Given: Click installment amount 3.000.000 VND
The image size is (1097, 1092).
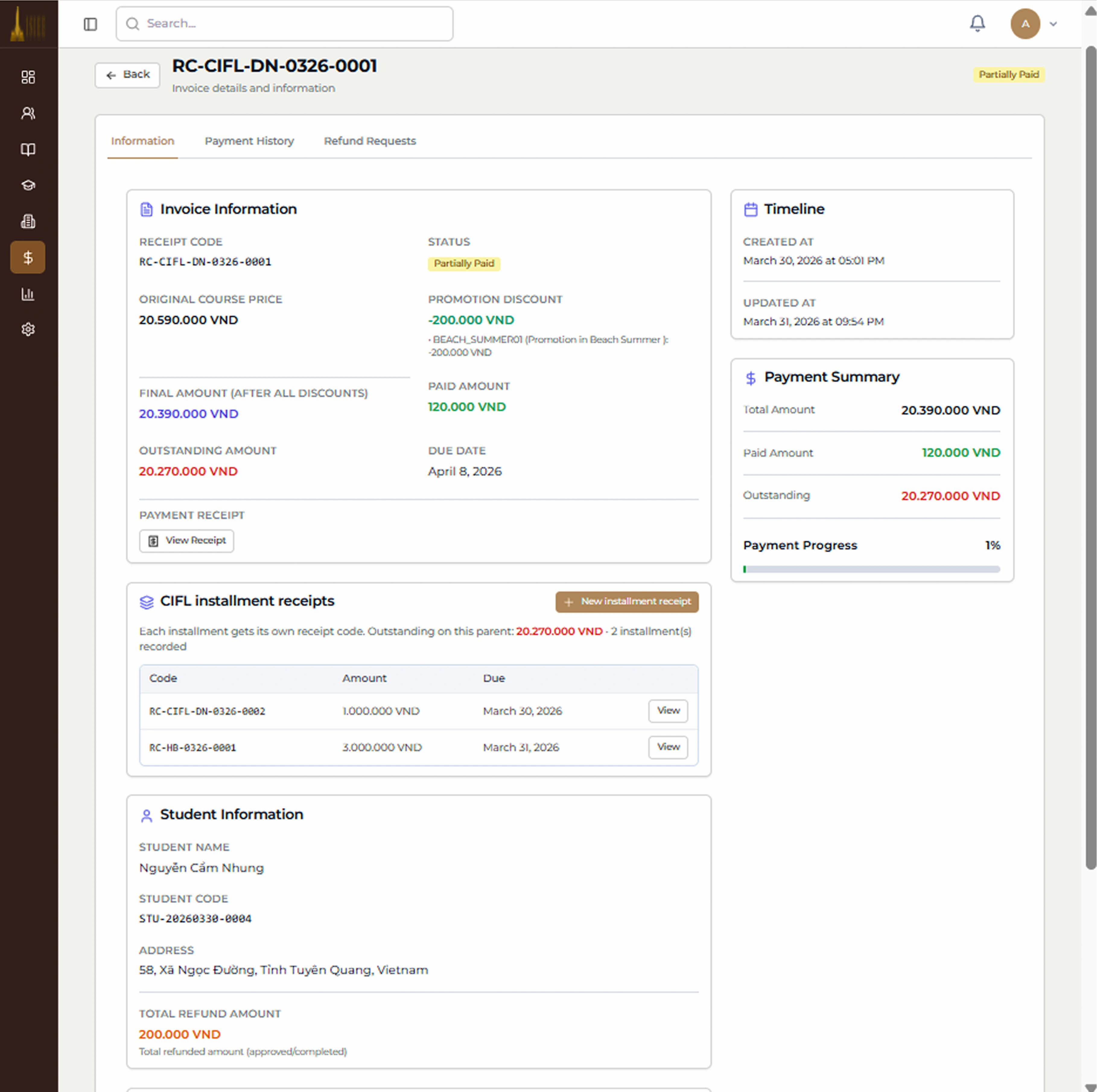Looking at the screenshot, I should point(382,748).
